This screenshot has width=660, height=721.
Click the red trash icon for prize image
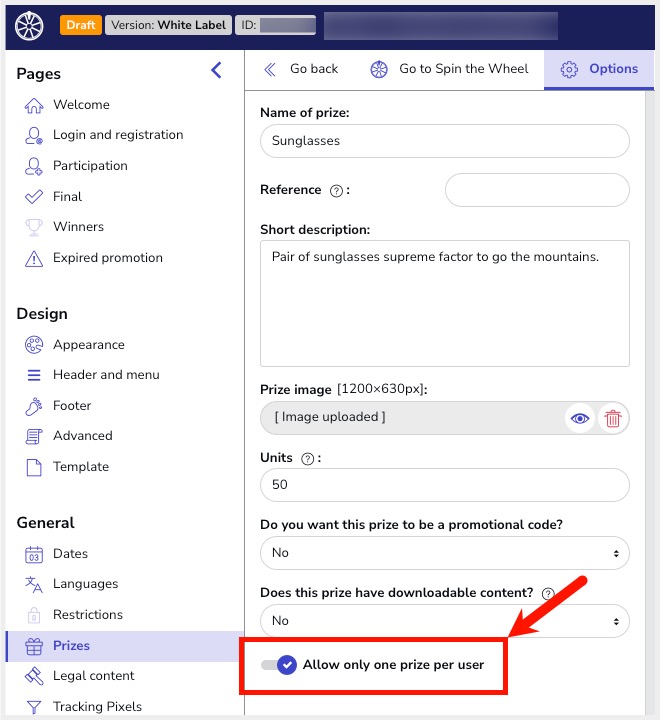613,418
